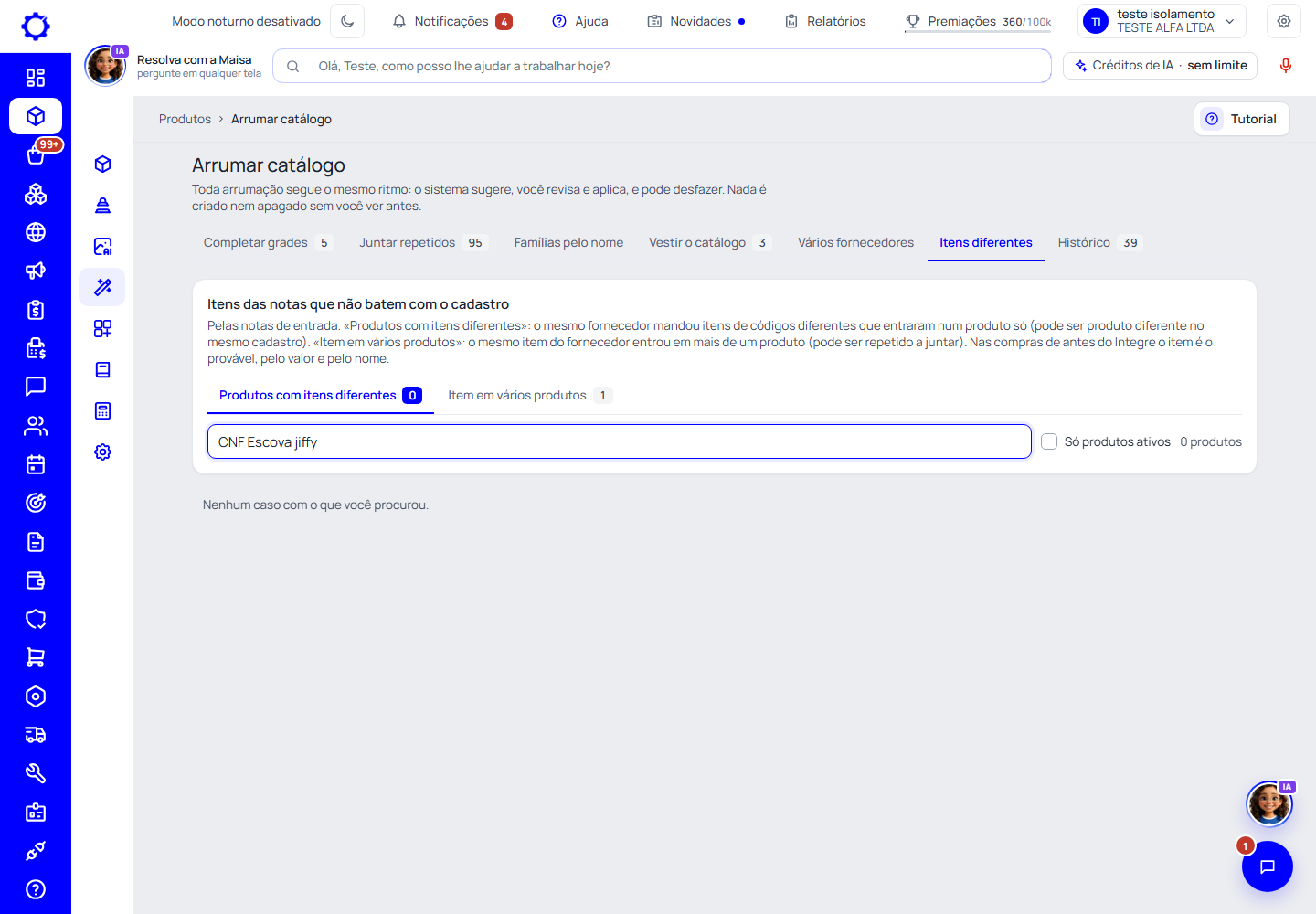Screen dimensions: 1316x914
Task: Switch to Vestir o catálogo tab
Action: coord(709,242)
